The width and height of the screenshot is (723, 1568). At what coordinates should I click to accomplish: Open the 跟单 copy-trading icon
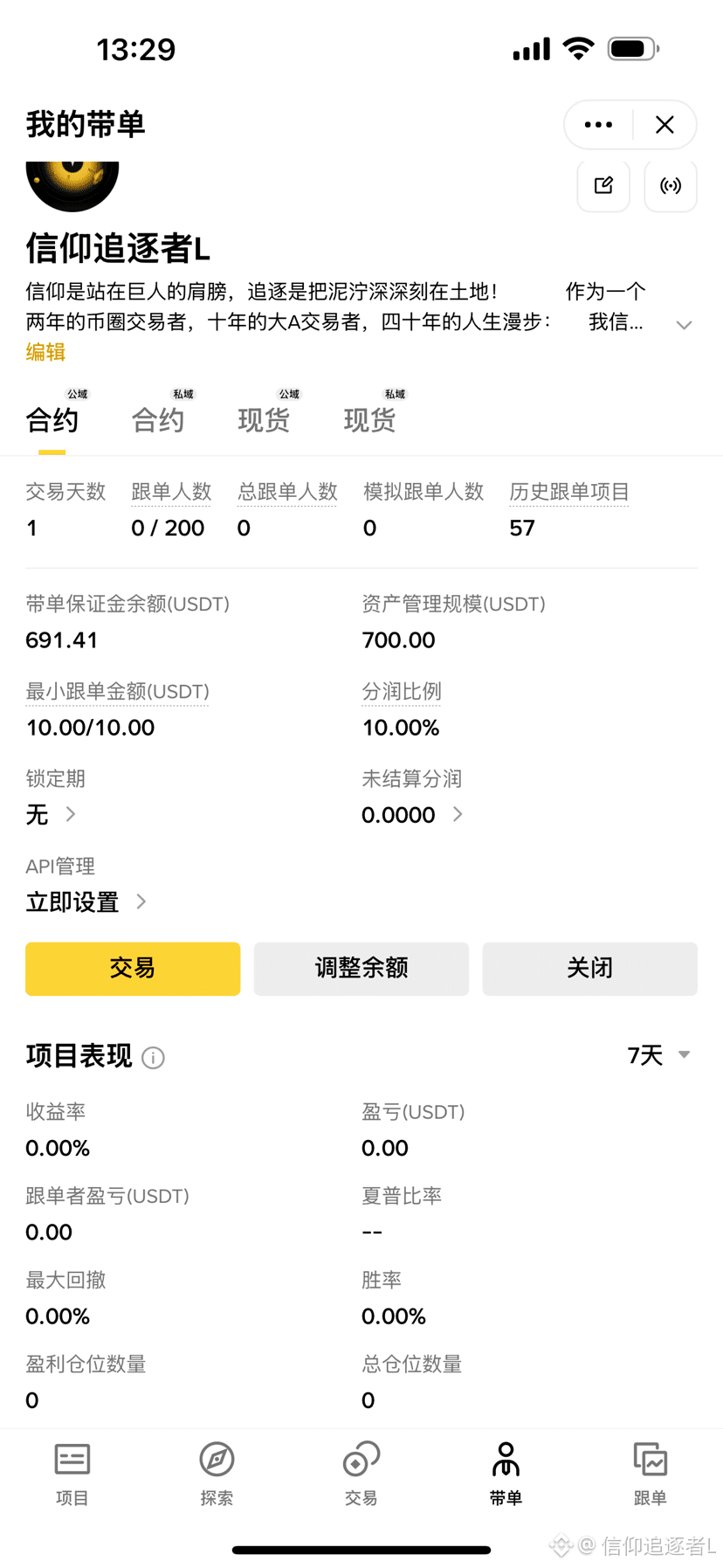[x=650, y=1474]
